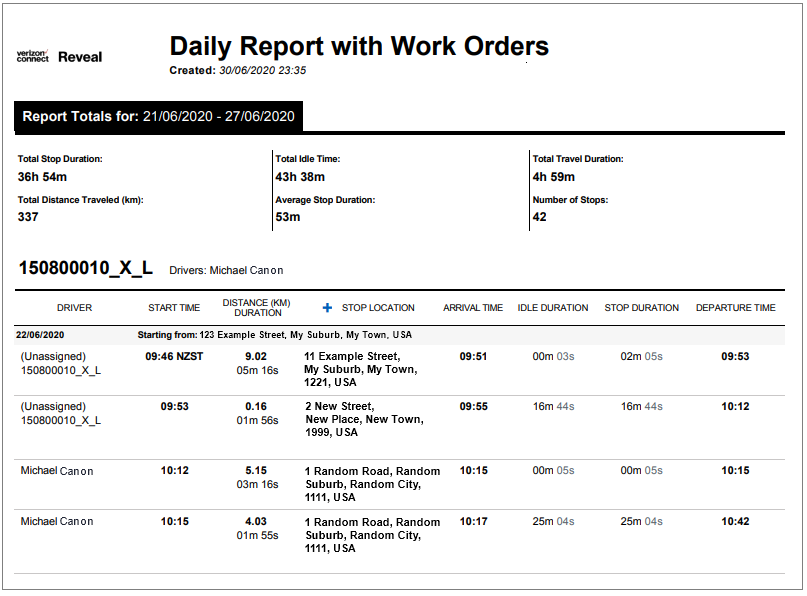Click departure time 10:12
The width and height of the screenshot is (807, 596).
click(735, 407)
